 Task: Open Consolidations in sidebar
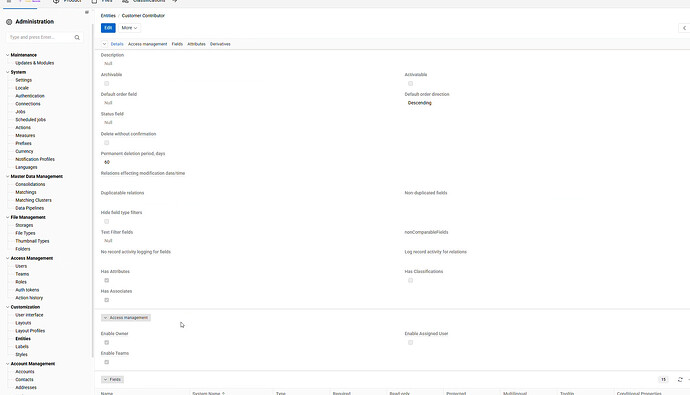tap(30, 184)
